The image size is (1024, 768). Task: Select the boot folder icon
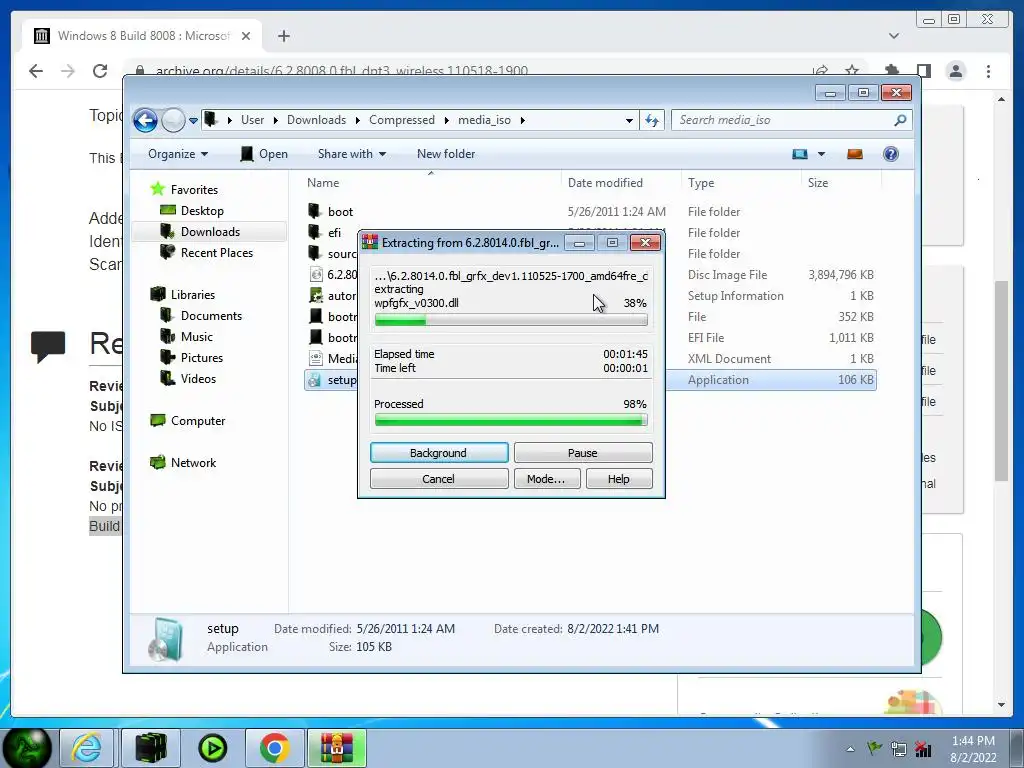pyautogui.click(x=315, y=211)
